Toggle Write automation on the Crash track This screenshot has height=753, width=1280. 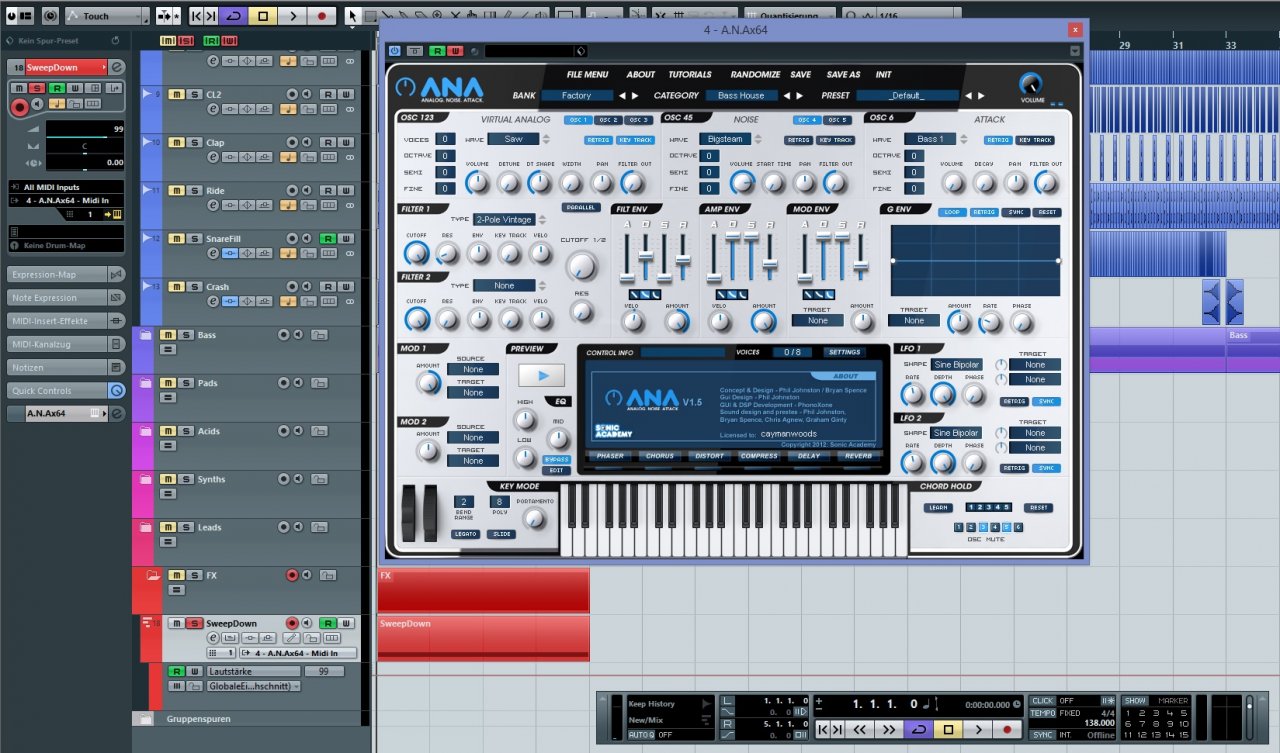coord(346,287)
